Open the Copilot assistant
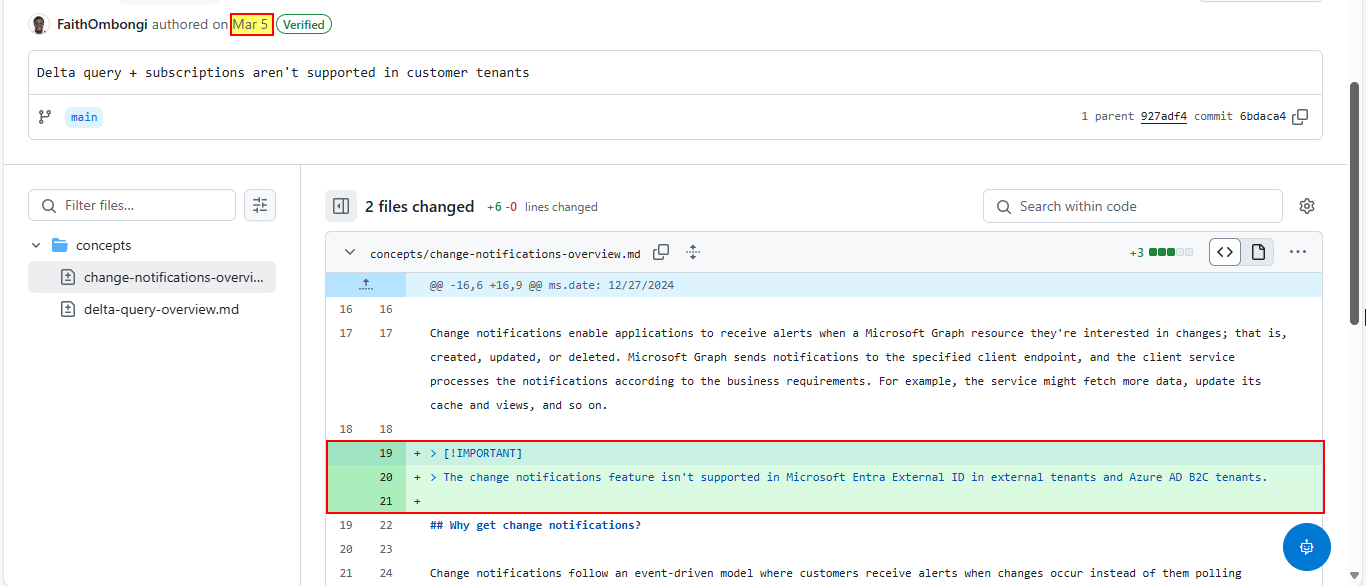The width and height of the screenshot is (1366, 586). [1306, 547]
